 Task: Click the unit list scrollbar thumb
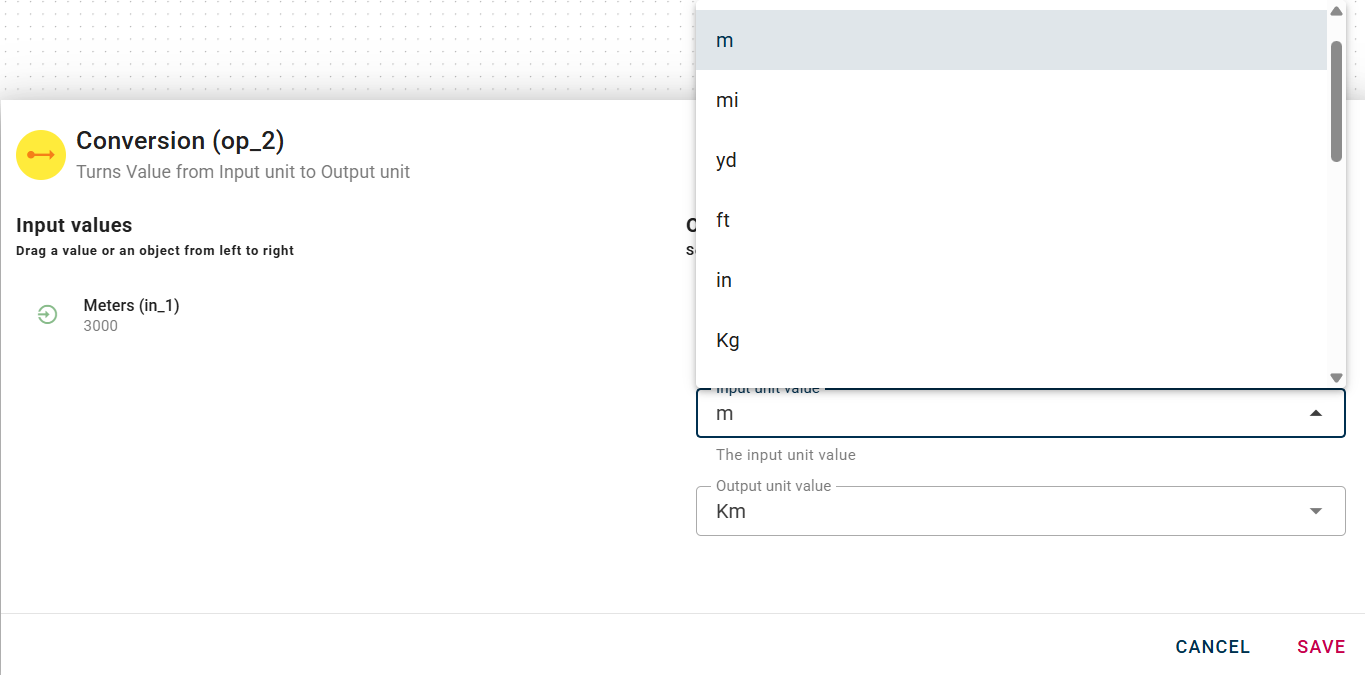1336,100
